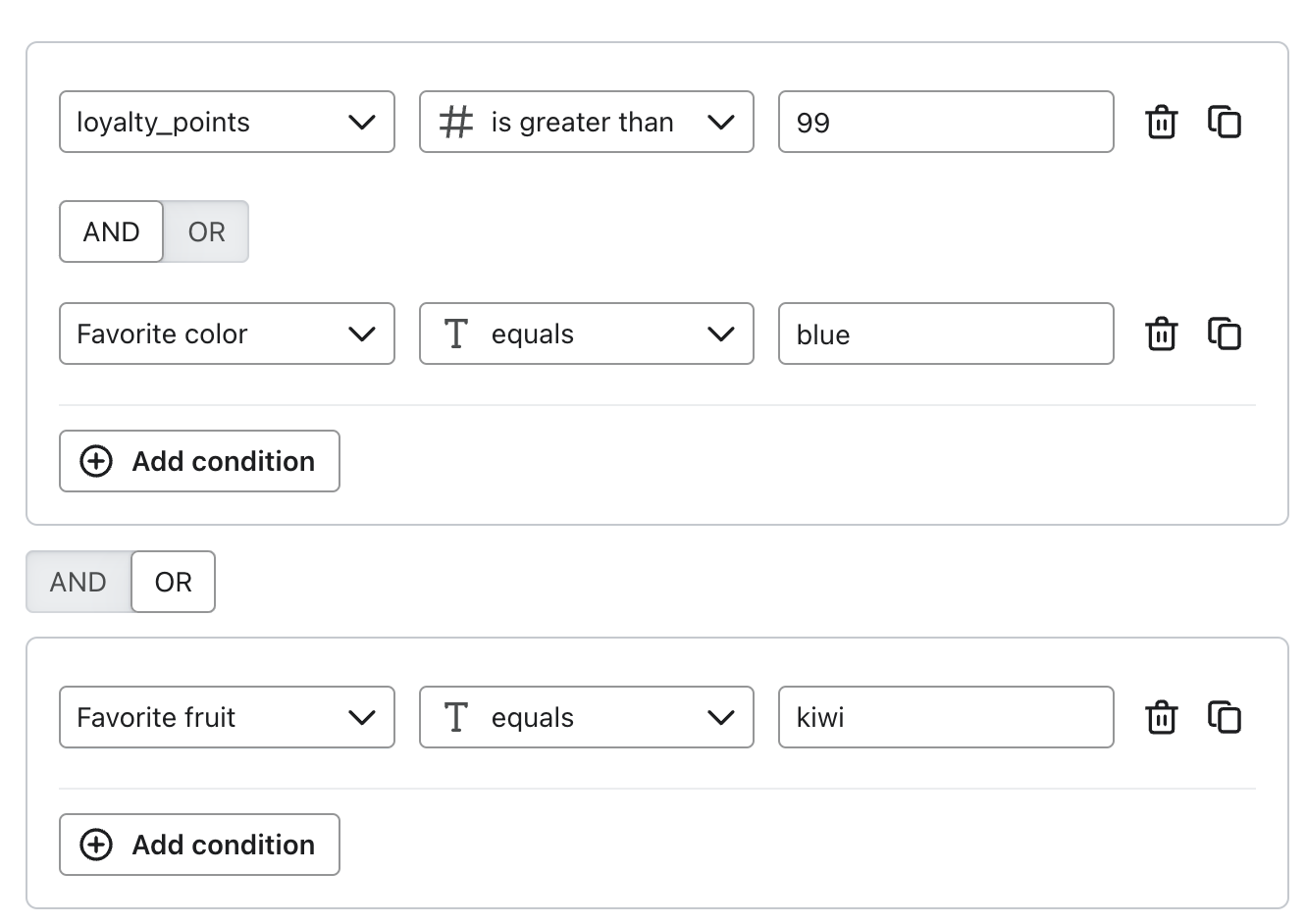Screen dimensions: 1305x924
Task: Delete the loyalty_points condition via trash icon
Action: (1162, 122)
